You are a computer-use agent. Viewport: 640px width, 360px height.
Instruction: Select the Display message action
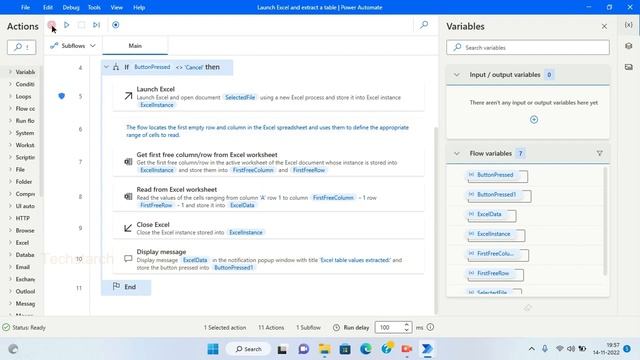tap(269, 260)
